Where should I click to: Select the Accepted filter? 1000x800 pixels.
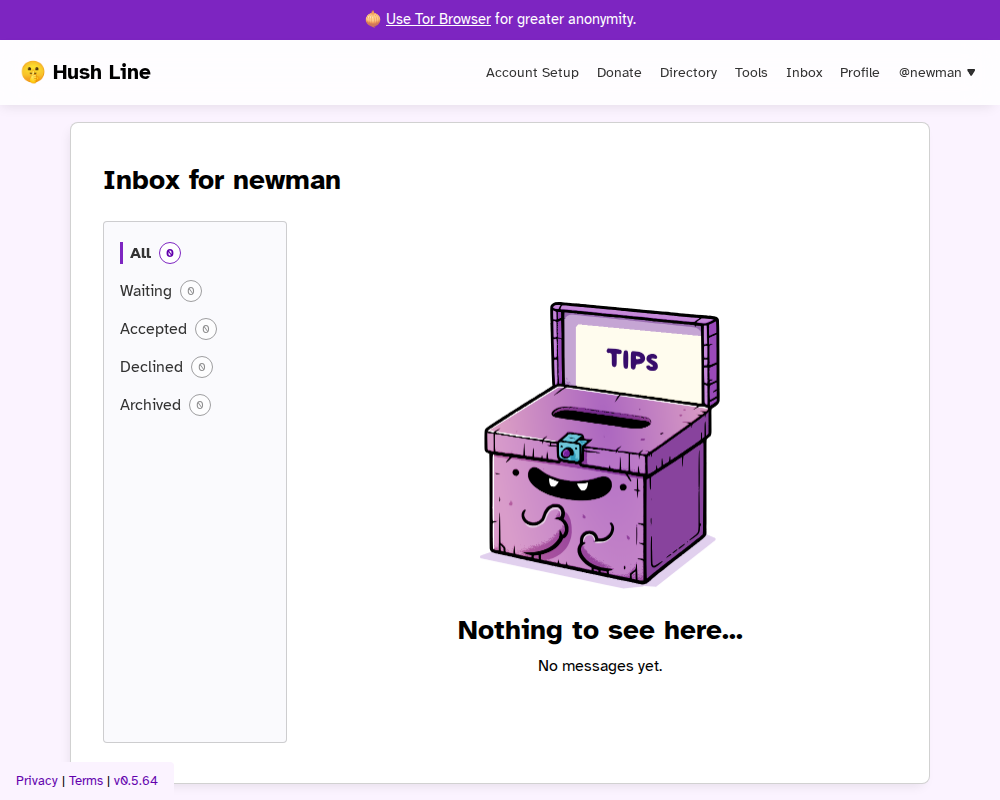click(x=153, y=329)
